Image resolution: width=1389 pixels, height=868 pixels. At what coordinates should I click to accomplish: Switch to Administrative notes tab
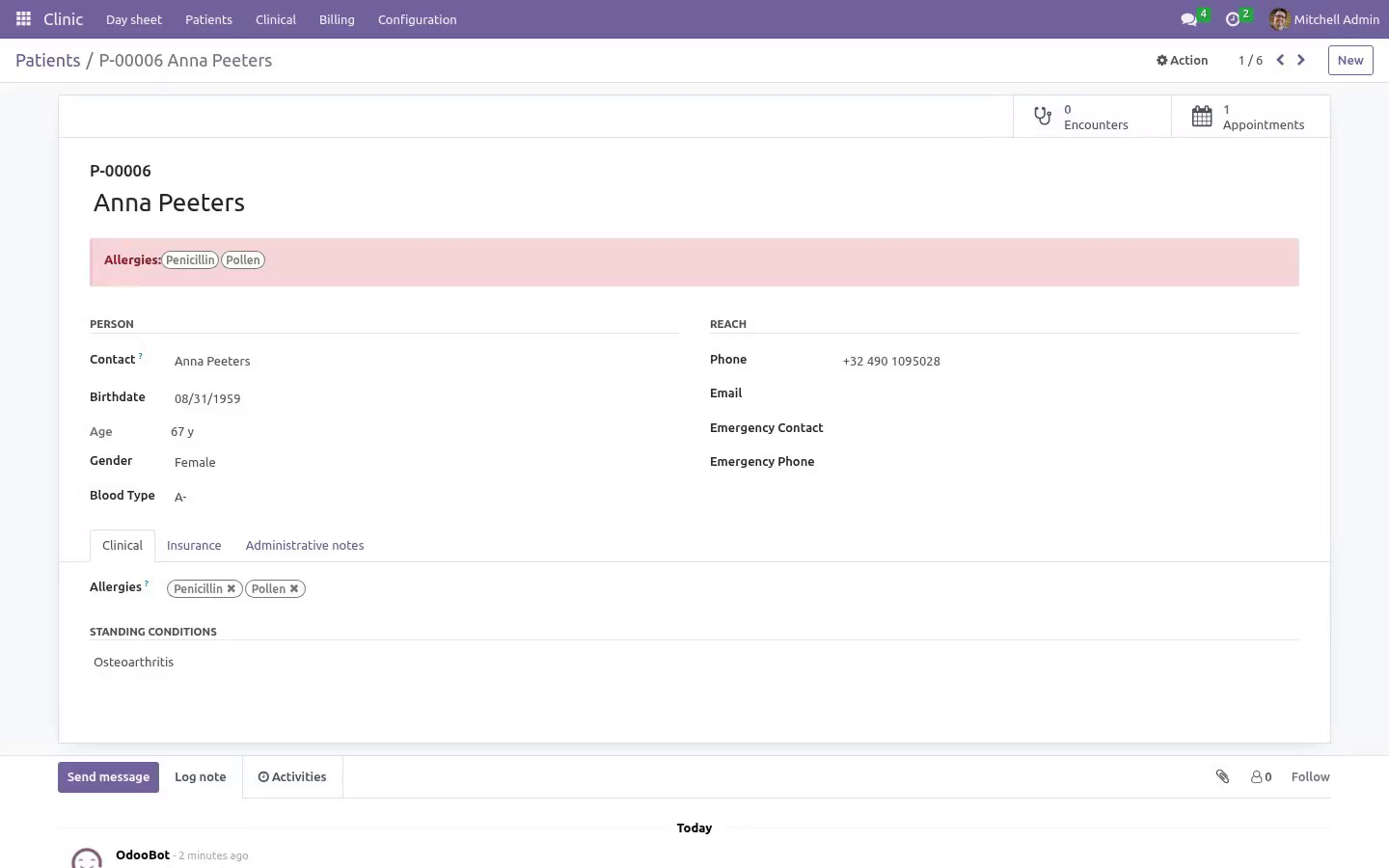click(x=305, y=545)
